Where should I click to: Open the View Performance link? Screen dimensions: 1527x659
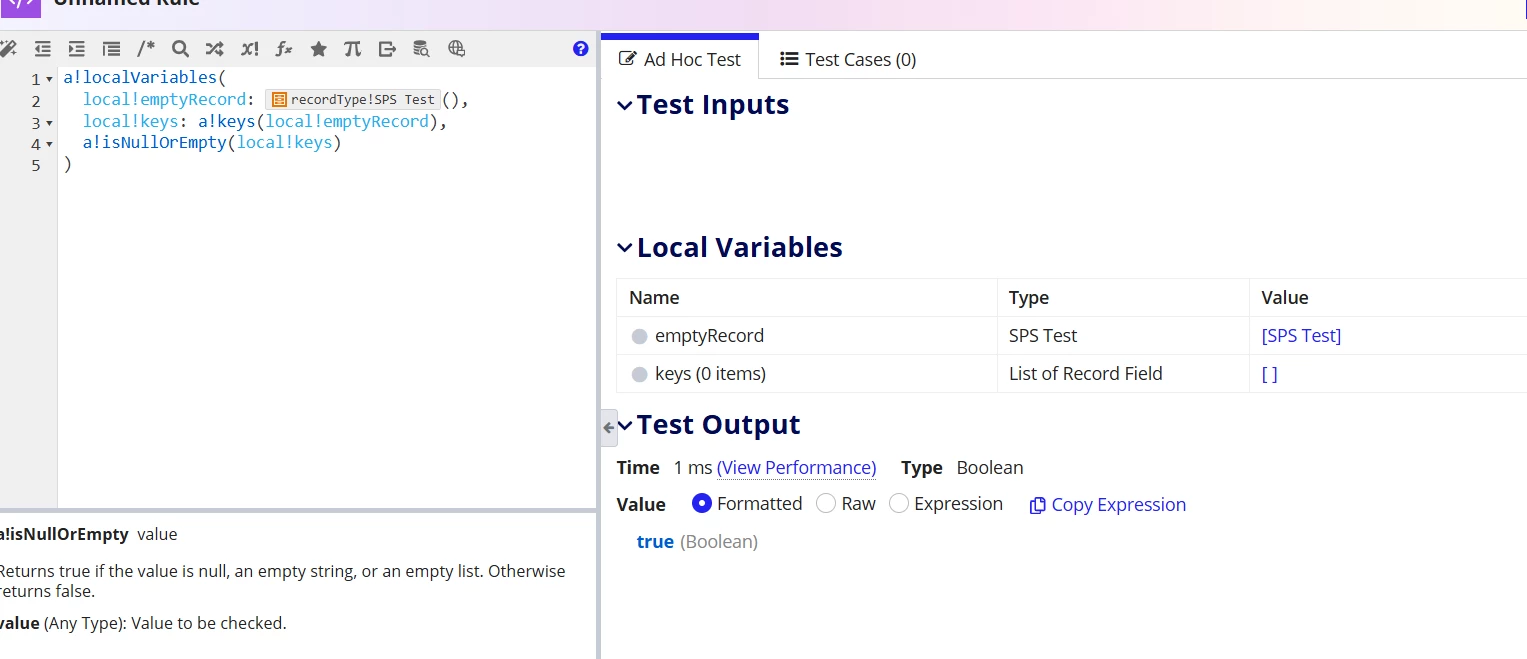796,467
